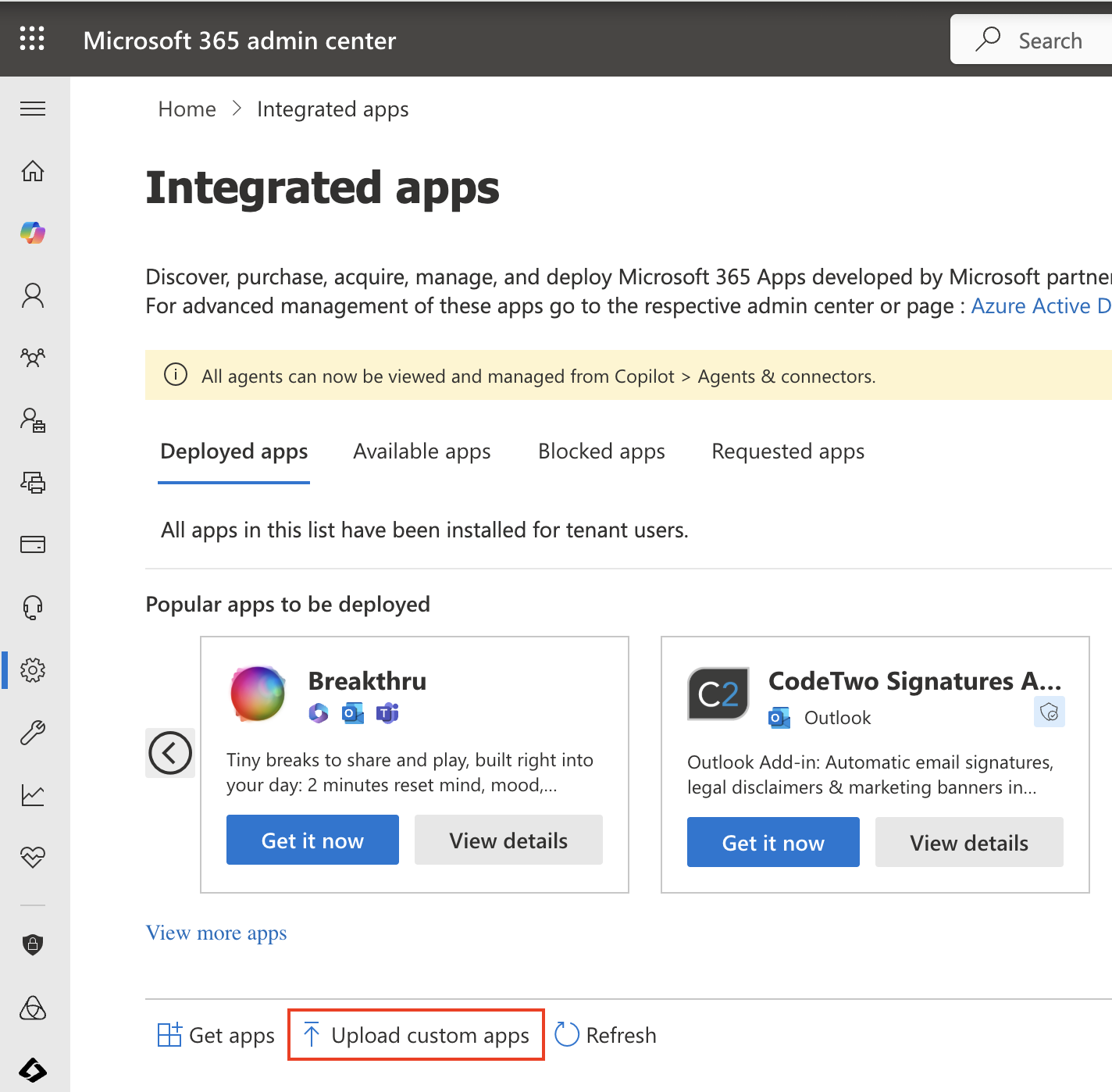The width and height of the screenshot is (1112, 1092).
Task: Click the Microsoft 365 admin center title
Action: pyautogui.click(x=240, y=40)
